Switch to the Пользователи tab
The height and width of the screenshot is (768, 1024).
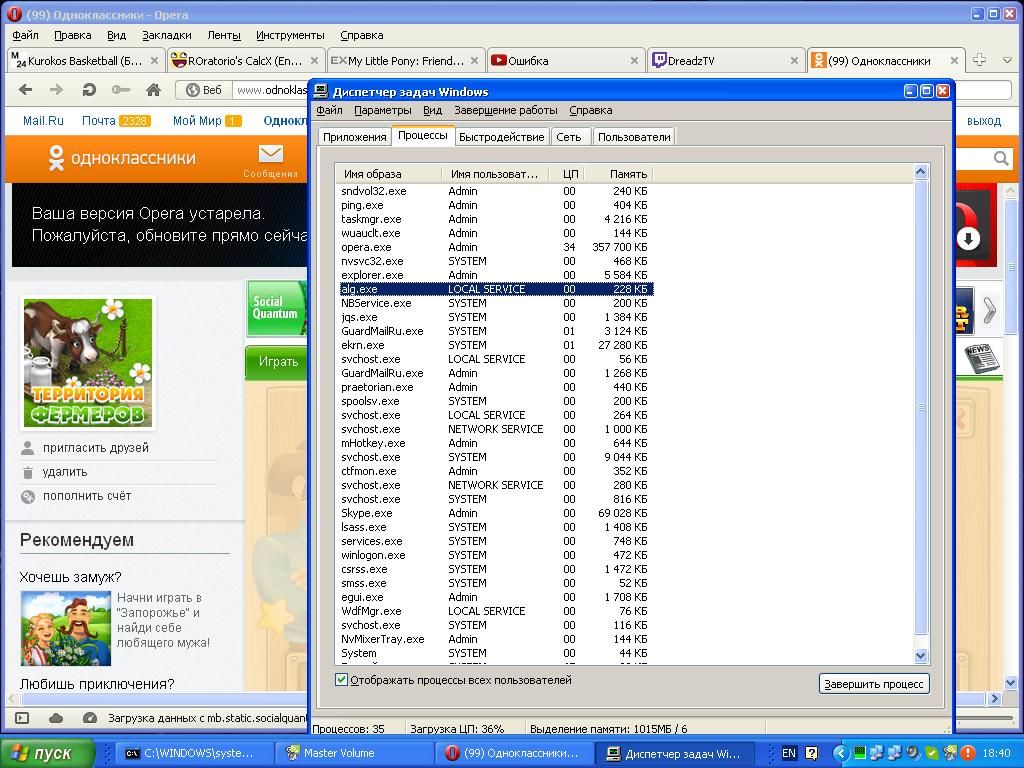[x=633, y=137]
